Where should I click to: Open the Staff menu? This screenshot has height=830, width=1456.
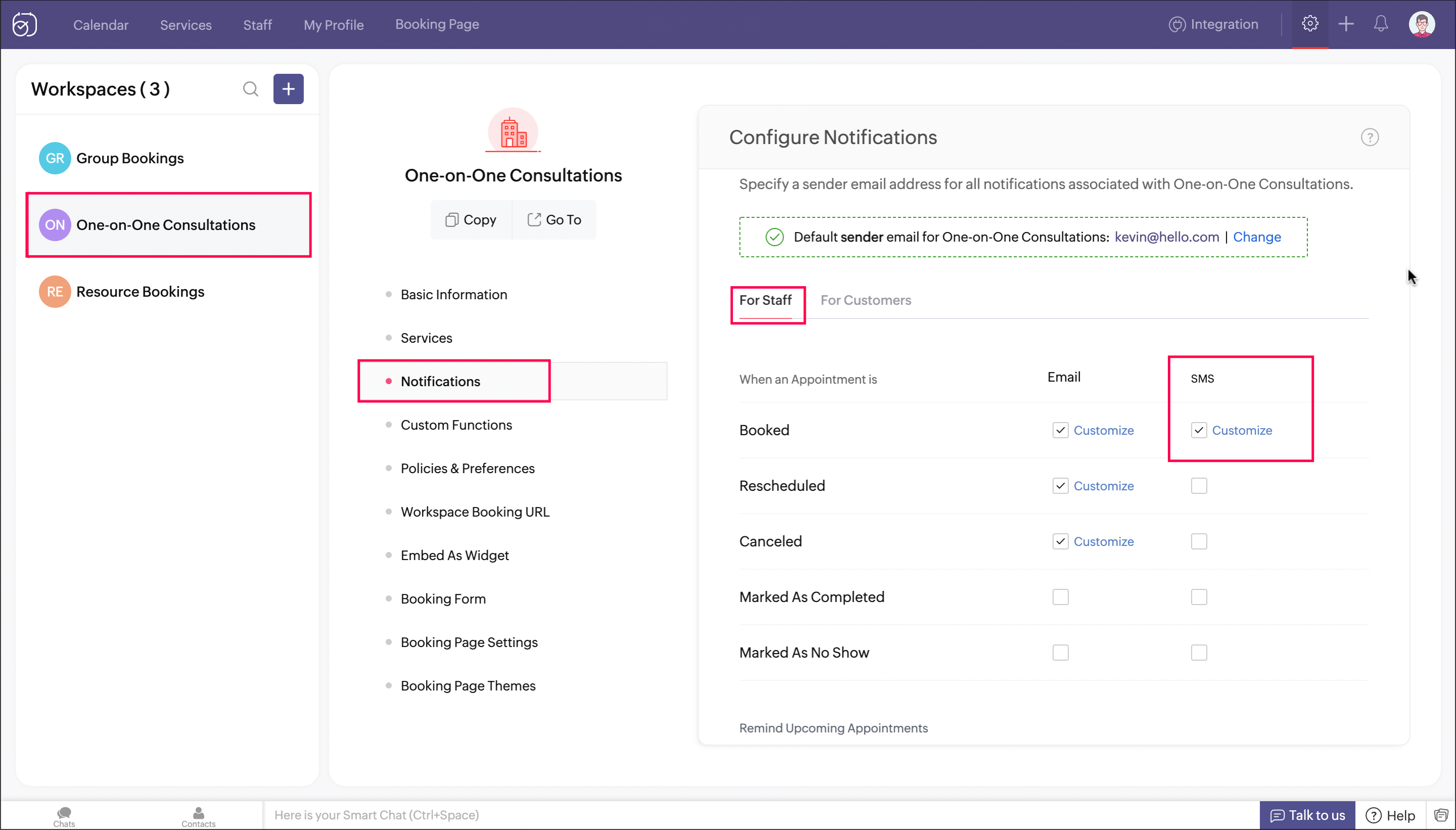pos(257,24)
